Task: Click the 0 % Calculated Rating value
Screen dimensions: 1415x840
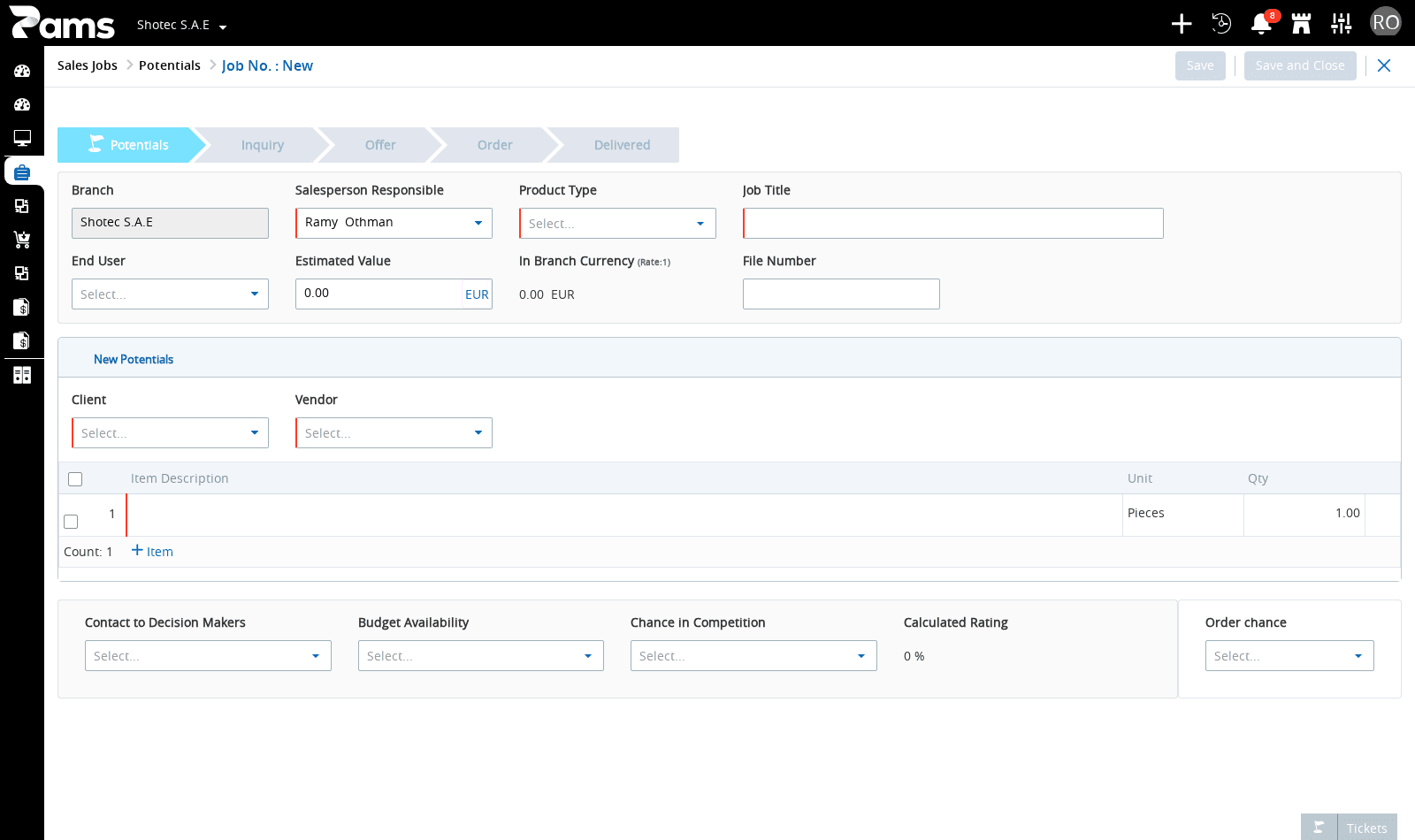Action: coord(914,656)
